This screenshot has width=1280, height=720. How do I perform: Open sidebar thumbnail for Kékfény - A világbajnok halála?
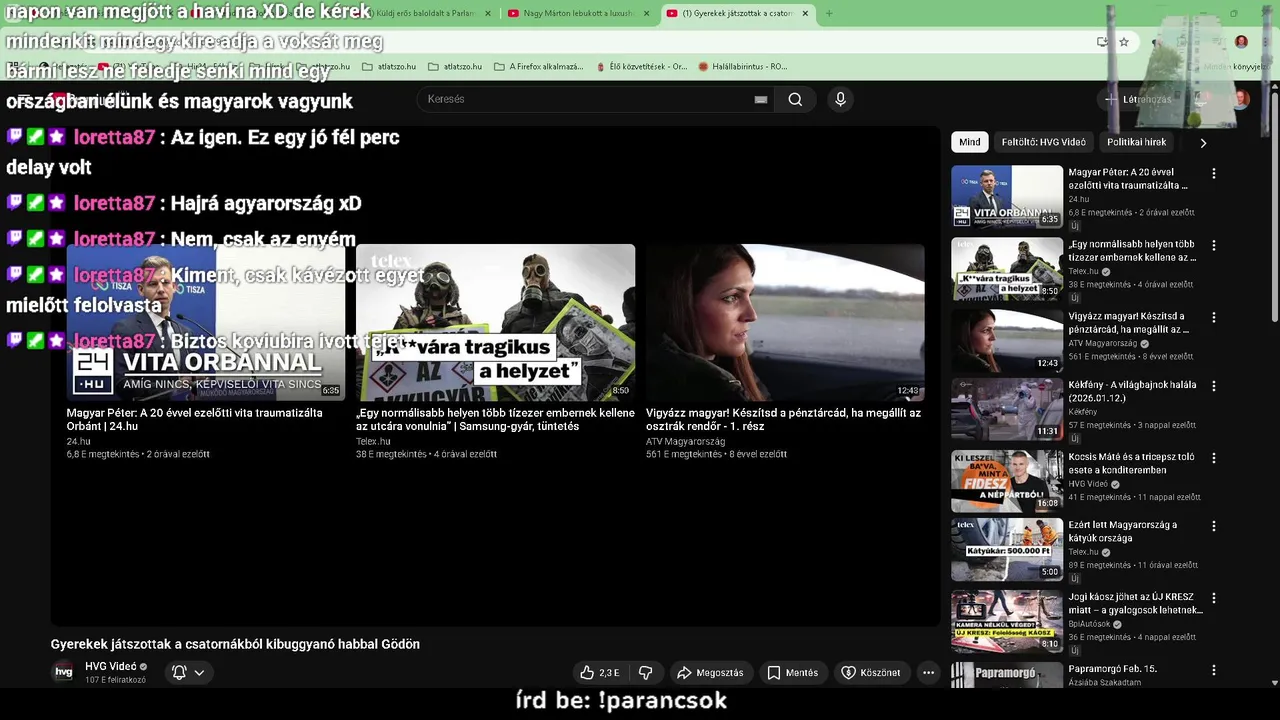[x=1007, y=409]
